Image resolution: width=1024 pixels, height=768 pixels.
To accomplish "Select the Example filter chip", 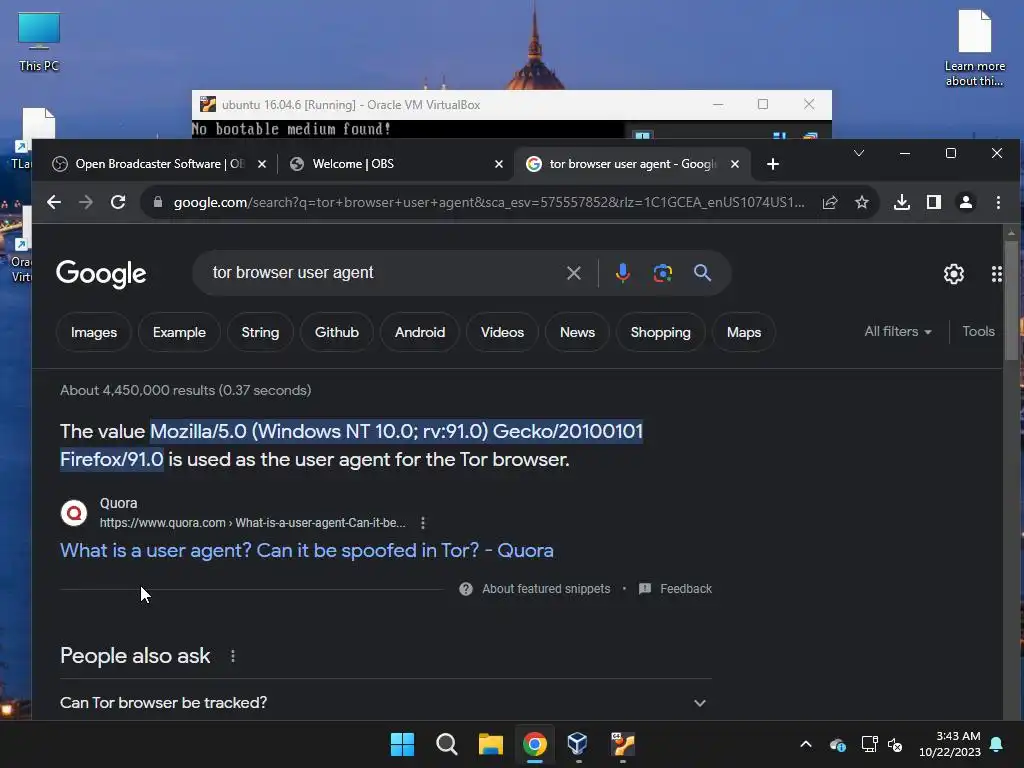I will 179,332.
